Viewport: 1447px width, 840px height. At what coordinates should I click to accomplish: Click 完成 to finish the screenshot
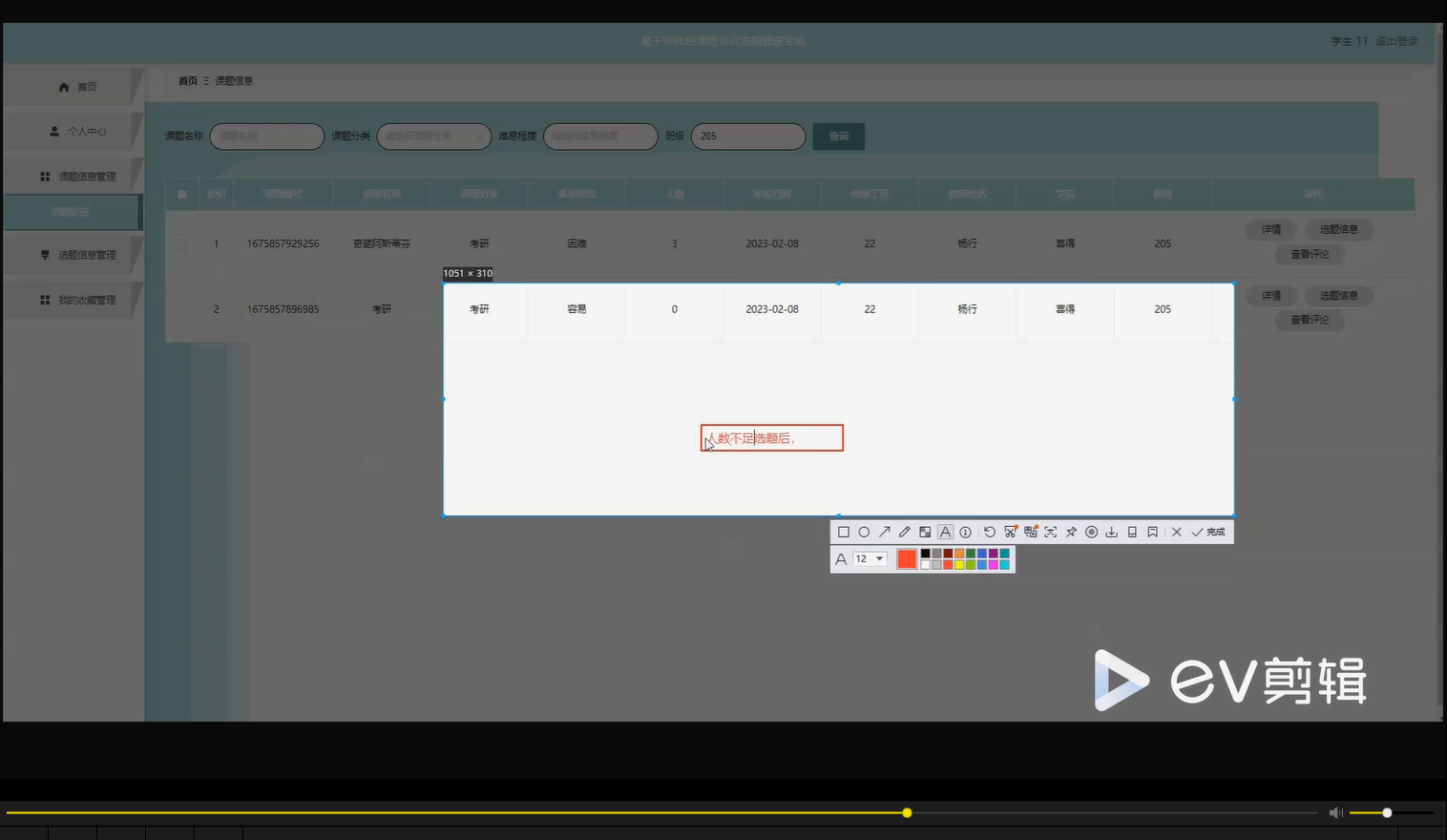1208,532
